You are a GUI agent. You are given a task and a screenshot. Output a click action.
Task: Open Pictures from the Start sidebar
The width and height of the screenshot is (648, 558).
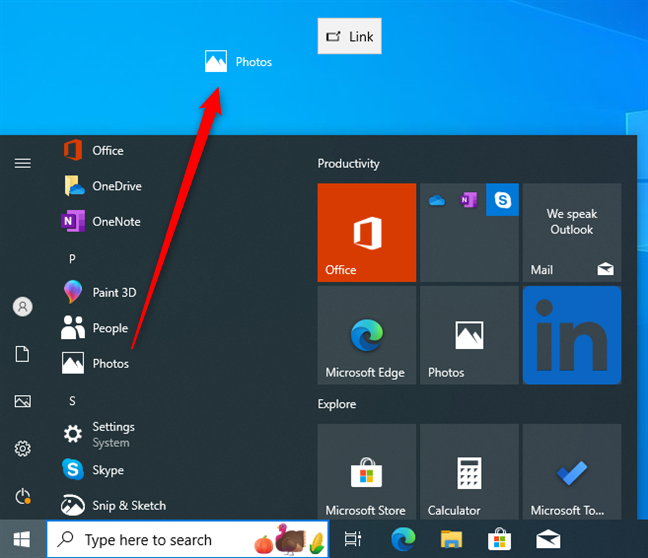(x=23, y=401)
